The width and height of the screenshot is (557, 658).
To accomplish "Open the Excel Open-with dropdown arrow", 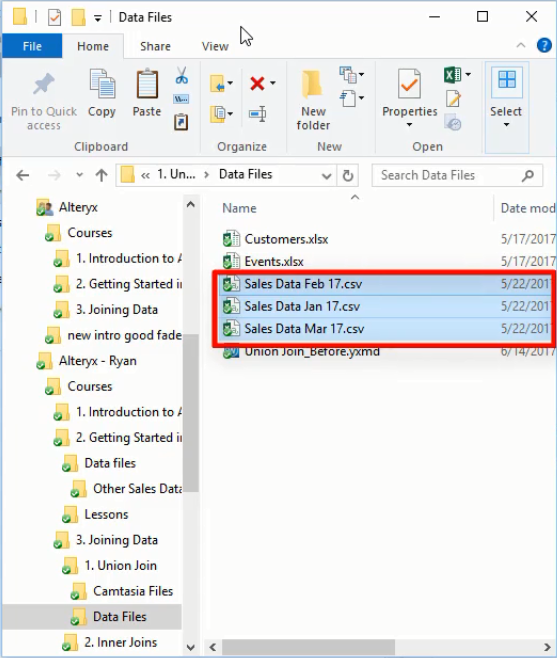I will click(468, 75).
